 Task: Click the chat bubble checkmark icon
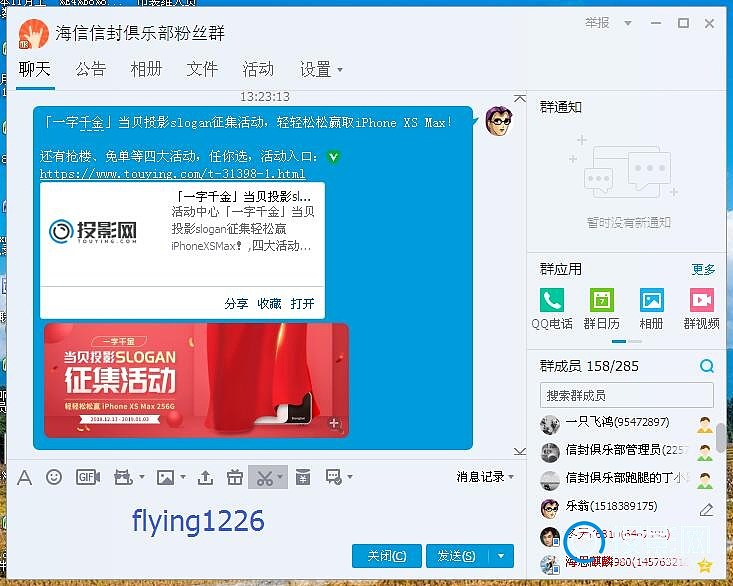click(x=334, y=477)
